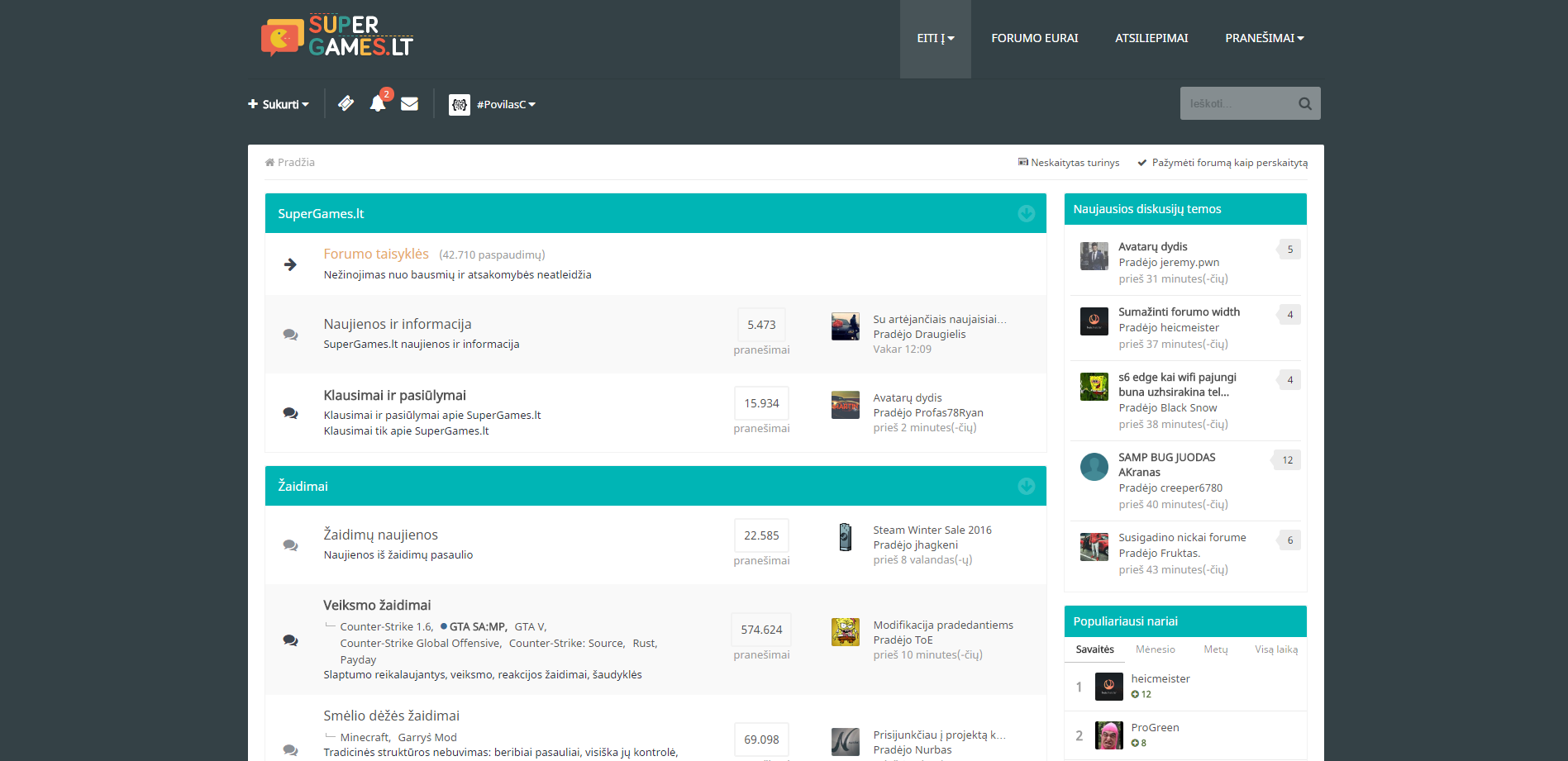1568x761 pixels.
Task: Click the Pradžia home icon
Action: [x=269, y=163]
